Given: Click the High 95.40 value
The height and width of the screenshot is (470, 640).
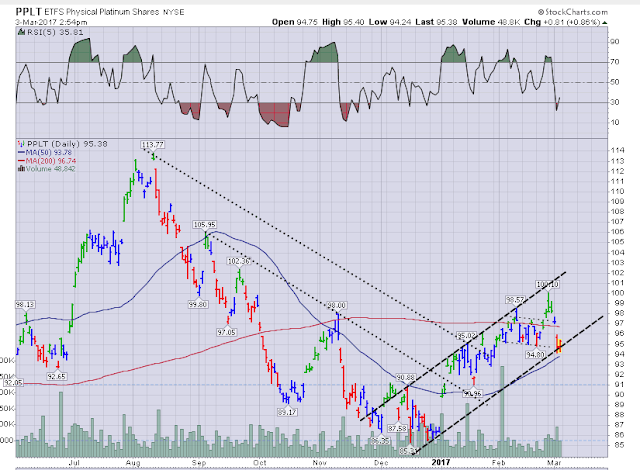Looking at the screenshot, I should pos(343,22).
